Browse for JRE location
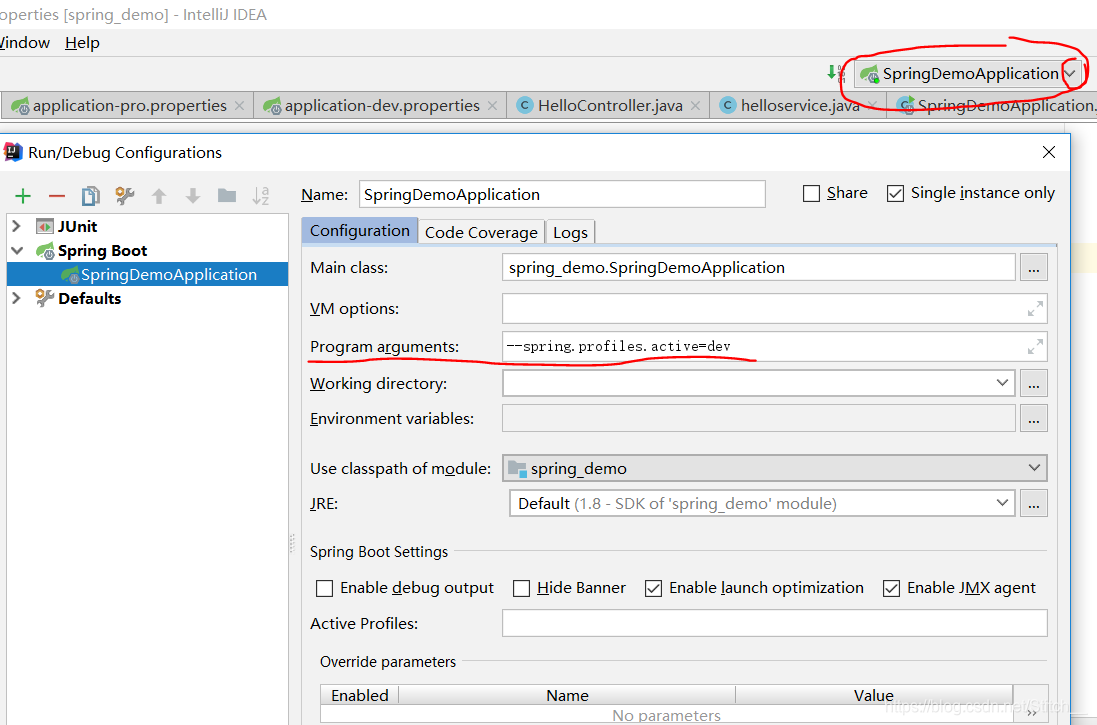Viewport: 1097px width, 725px height. [1033, 503]
